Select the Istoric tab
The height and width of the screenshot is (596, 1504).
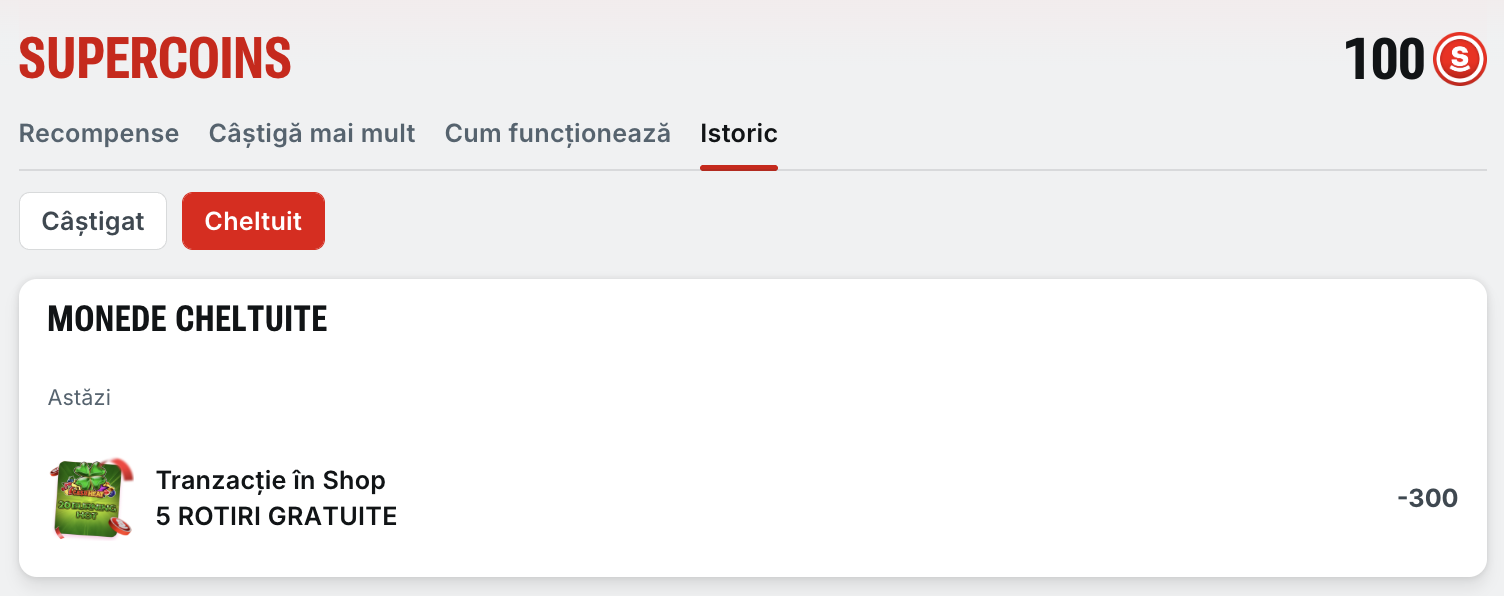pyautogui.click(x=739, y=133)
